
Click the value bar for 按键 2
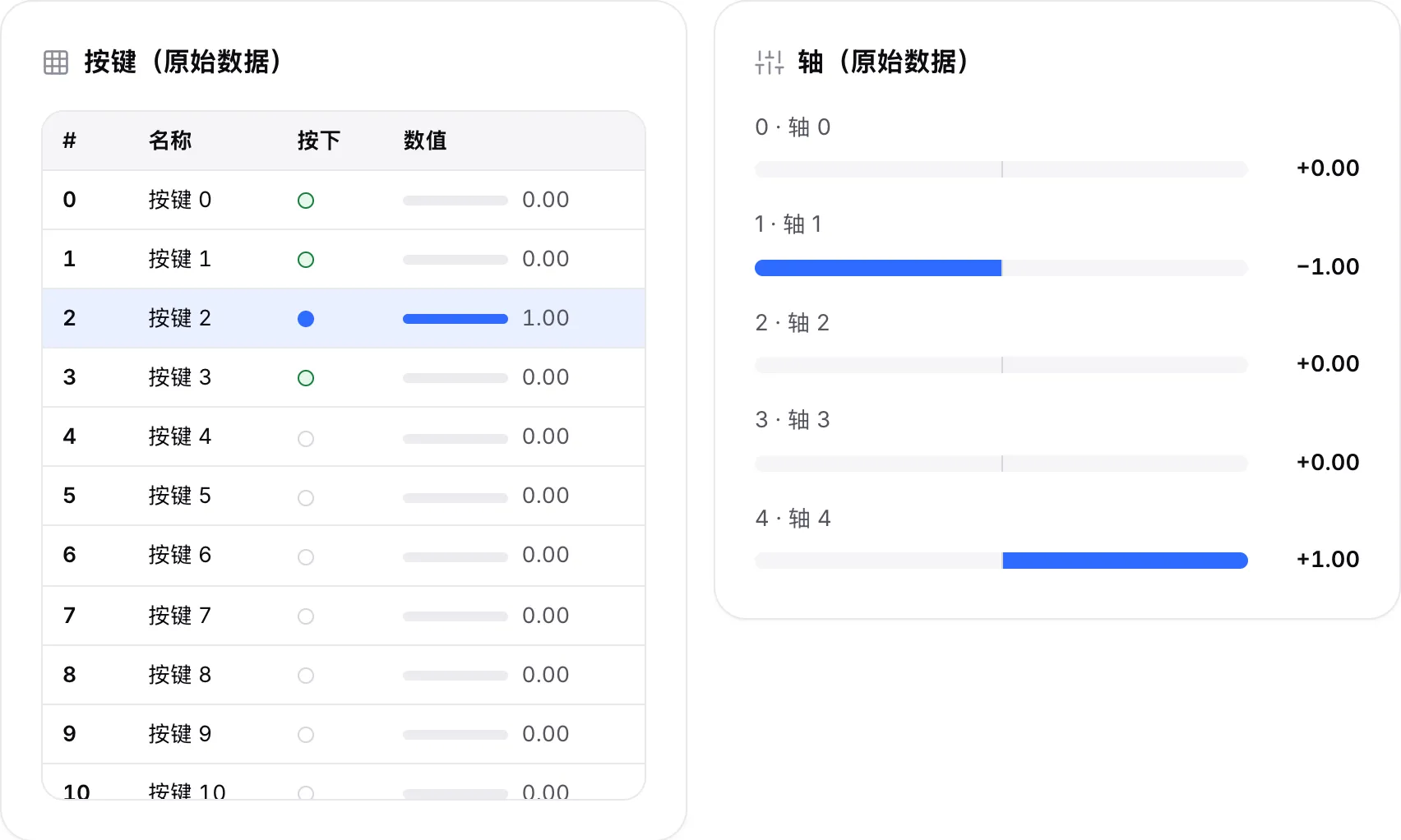click(455, 319)
